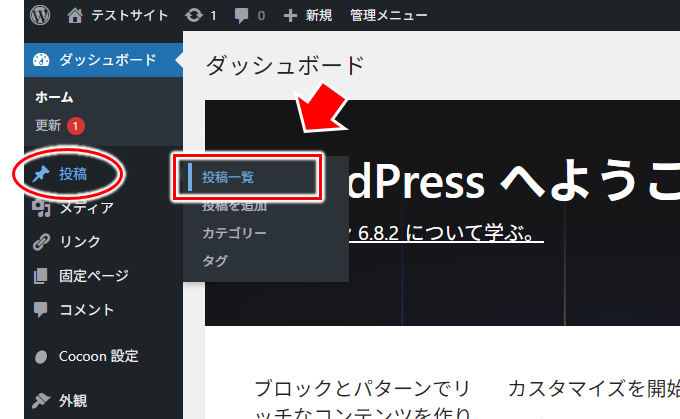
Task: Open the テストサイト site name link
Action: tap(129, 16)
